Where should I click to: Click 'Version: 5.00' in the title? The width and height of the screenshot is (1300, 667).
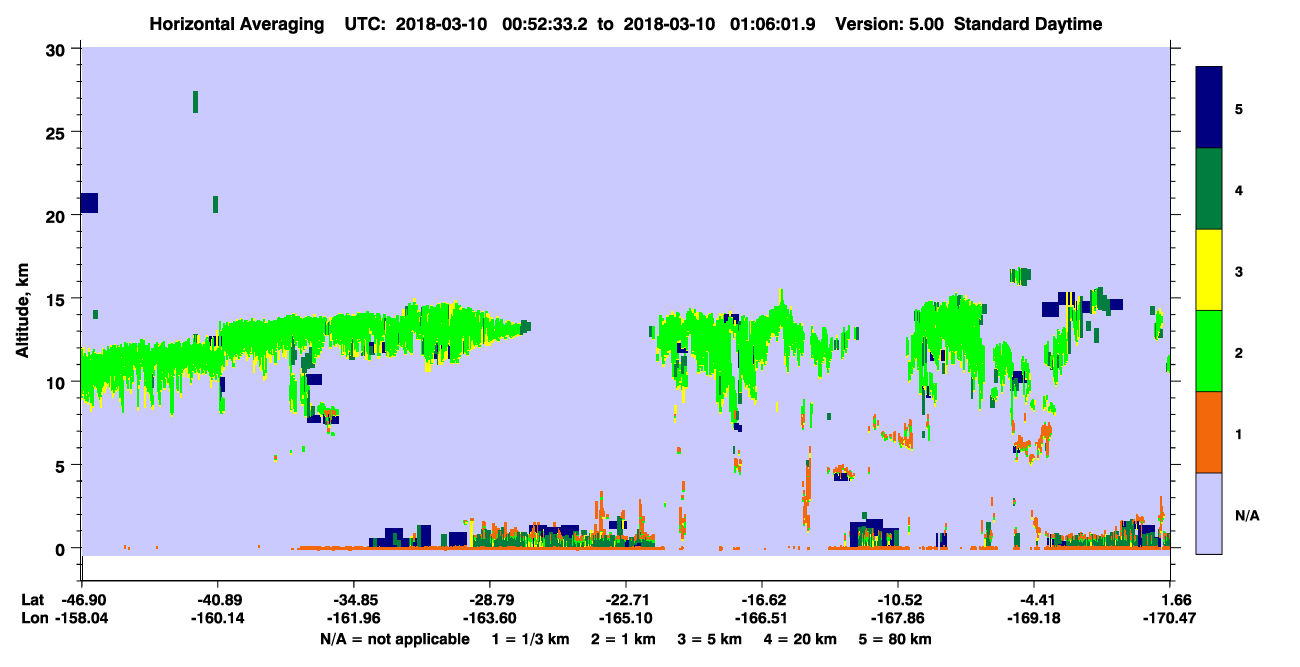pos(888,24)
